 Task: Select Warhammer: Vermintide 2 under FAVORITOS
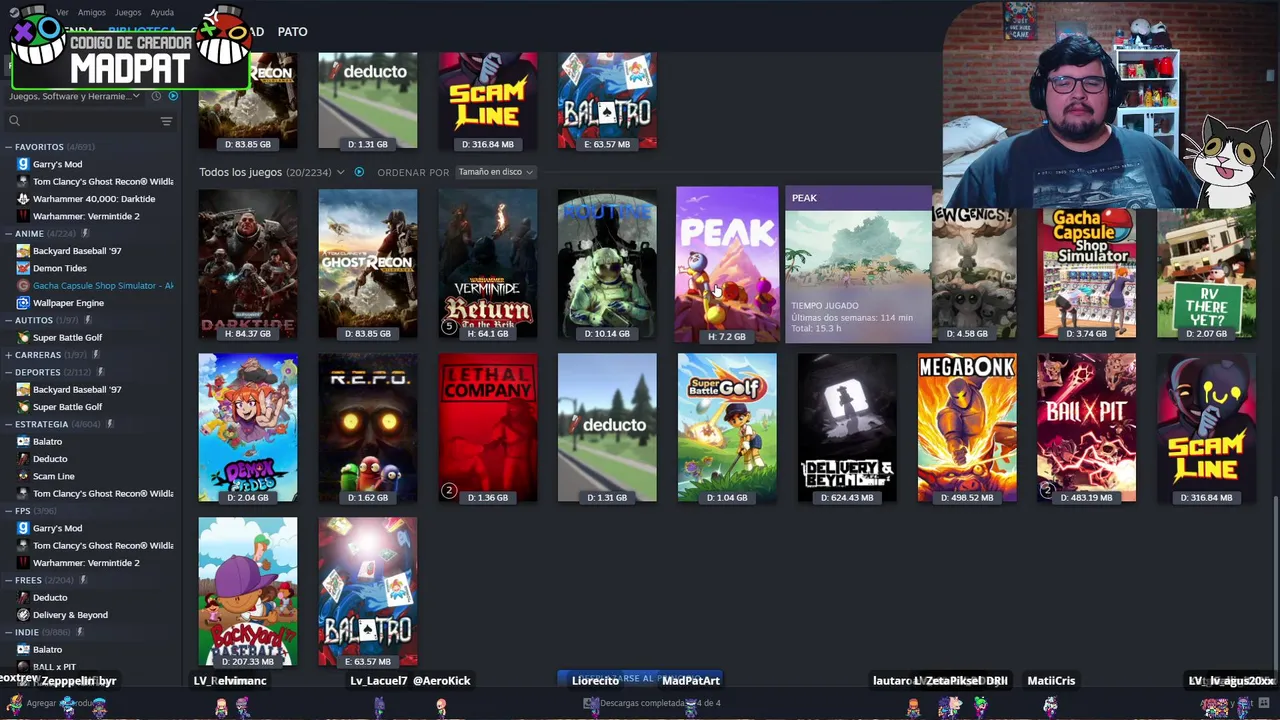tap(86, 216)
